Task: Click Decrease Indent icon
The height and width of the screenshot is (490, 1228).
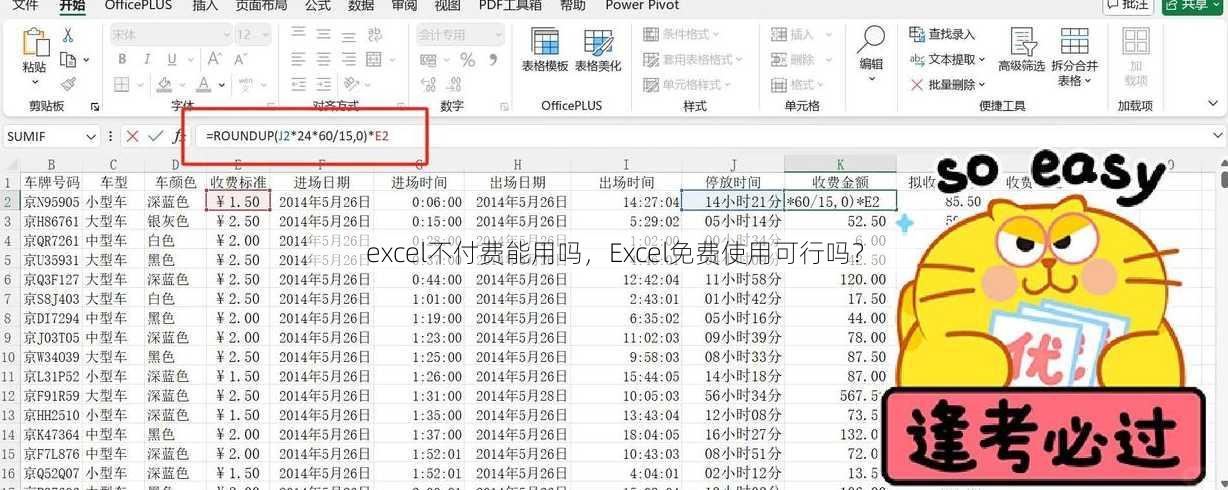Action: pyautogui.click(x=297, y=85)
